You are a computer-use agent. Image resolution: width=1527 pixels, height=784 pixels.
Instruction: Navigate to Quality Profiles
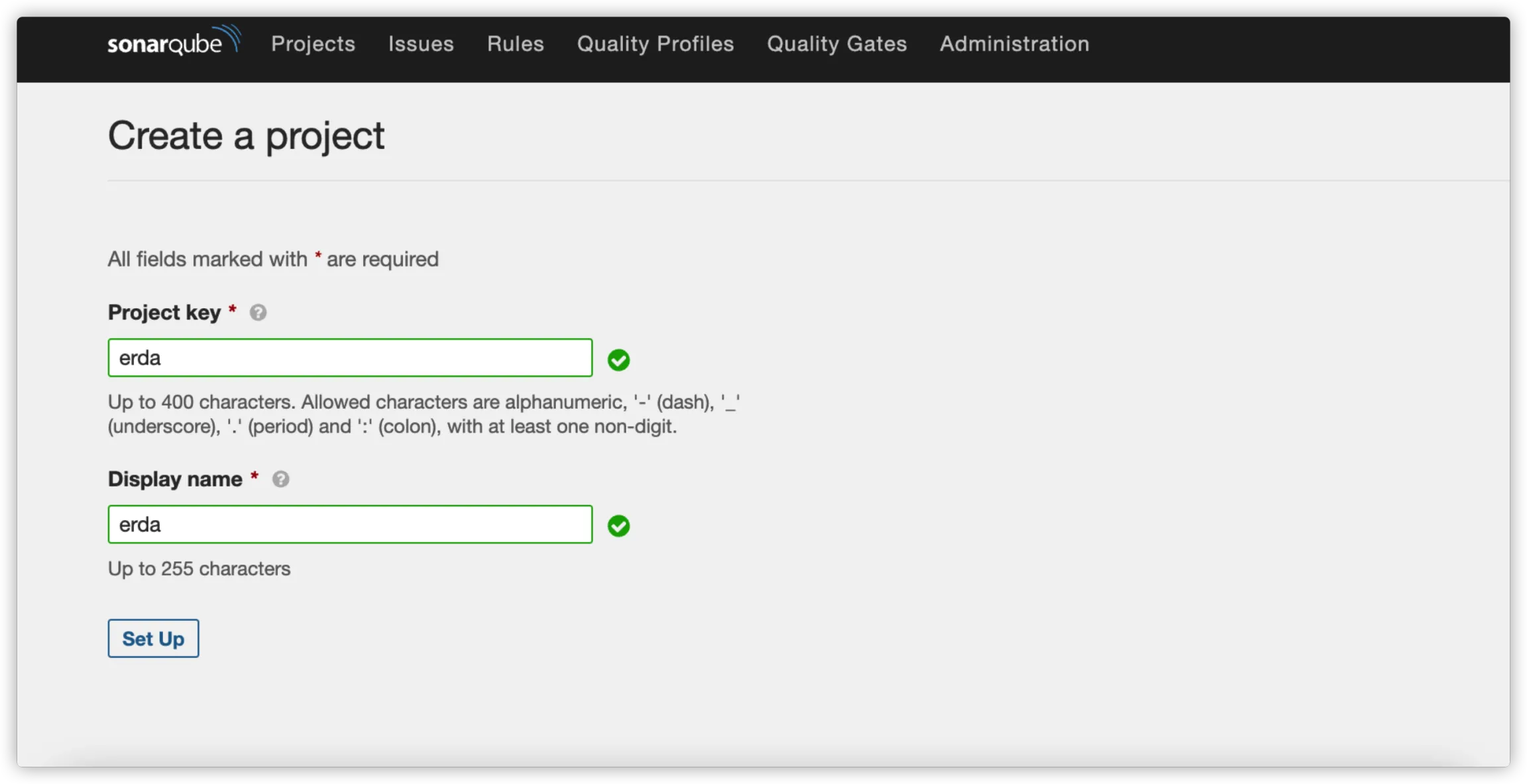point(655,44)
